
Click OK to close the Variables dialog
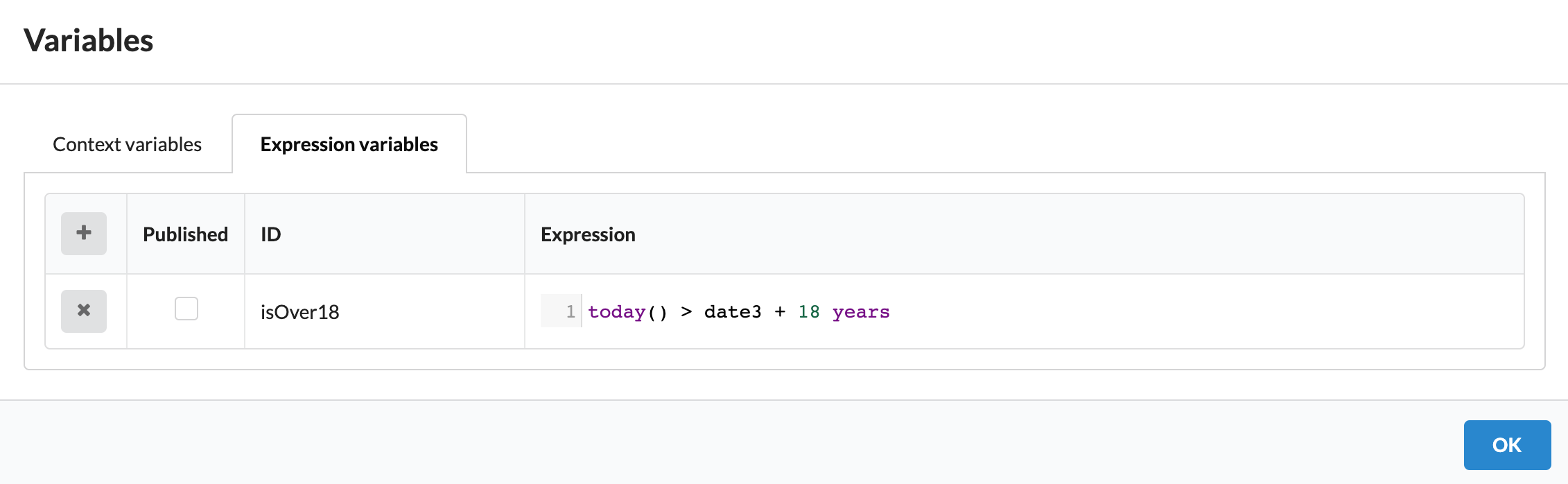pyautogui.click(x=1507, y=444)
